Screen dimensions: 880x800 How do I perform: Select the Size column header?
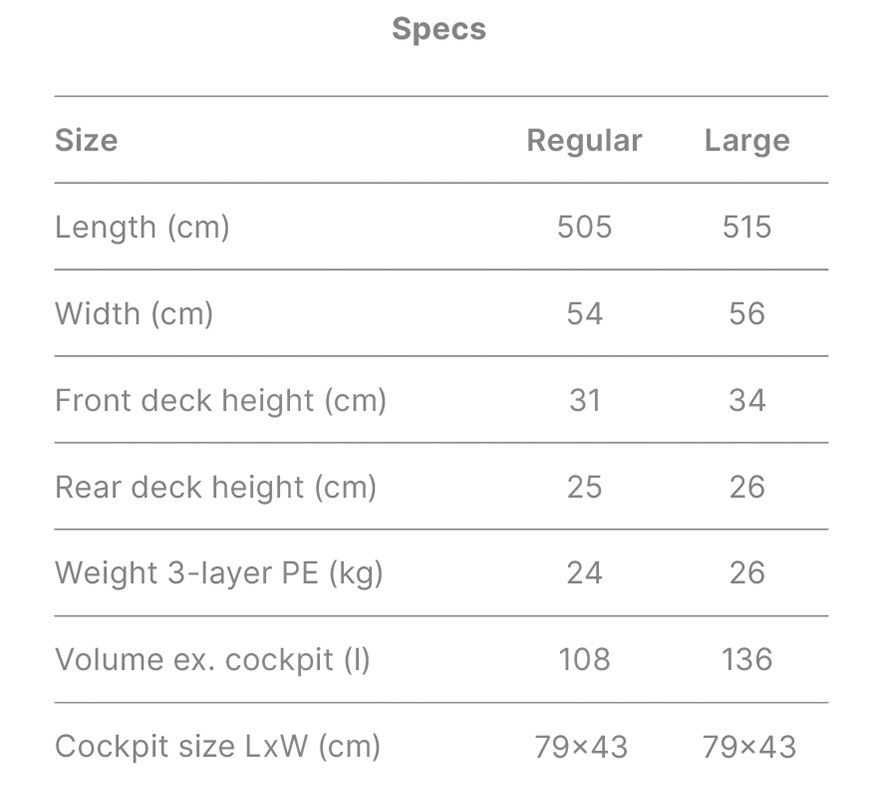[x=86, y=140]
